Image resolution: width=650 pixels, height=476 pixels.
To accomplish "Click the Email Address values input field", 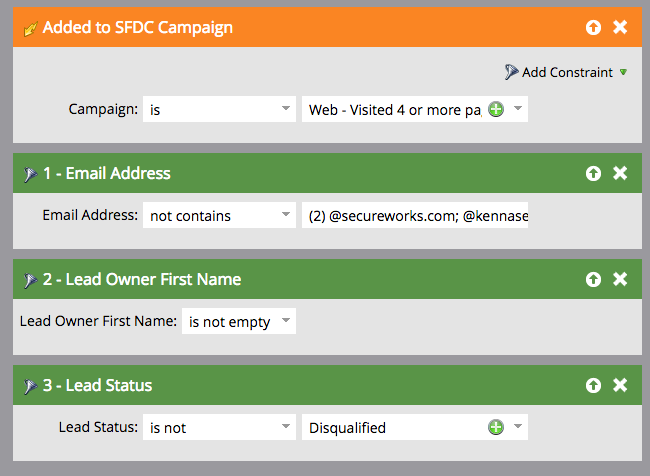I will 414,215.
